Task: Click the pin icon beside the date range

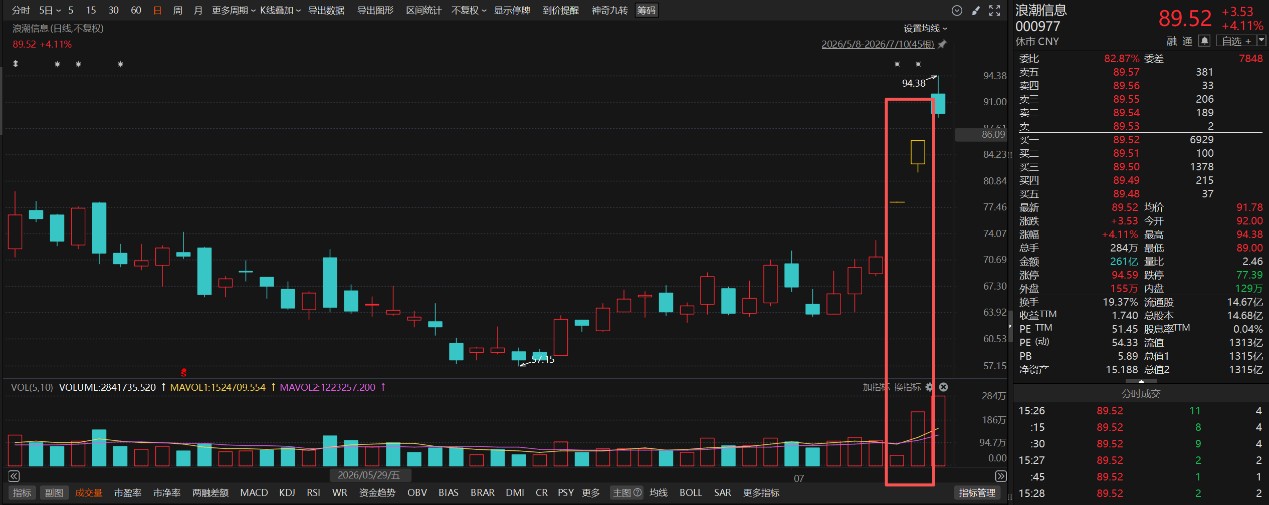Action: [942, 45]
